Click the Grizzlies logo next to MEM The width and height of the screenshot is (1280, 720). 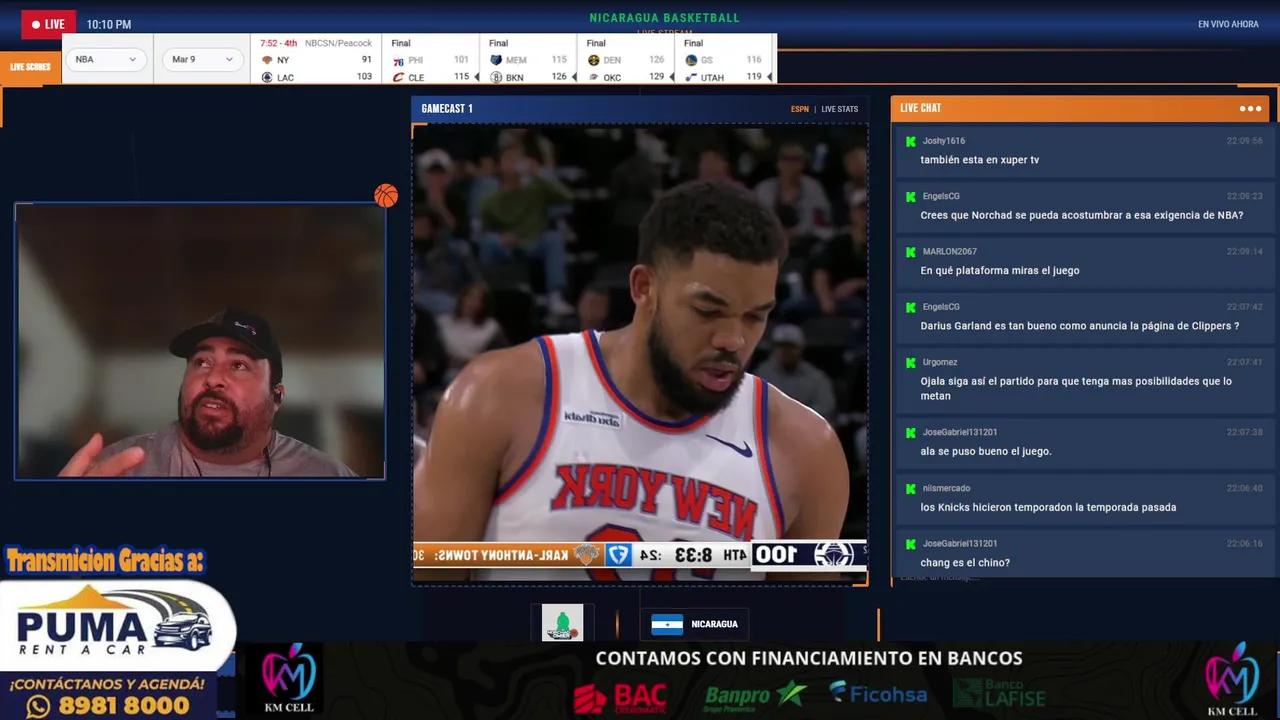(x=496, y=60)
